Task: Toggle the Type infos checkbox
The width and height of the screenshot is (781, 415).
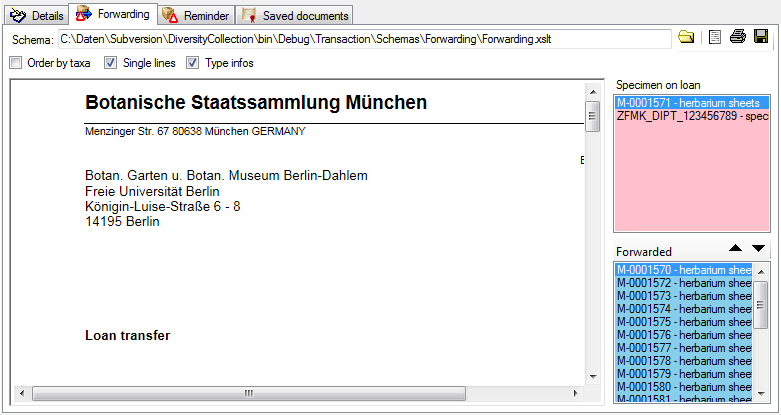Action: (192, 63)
